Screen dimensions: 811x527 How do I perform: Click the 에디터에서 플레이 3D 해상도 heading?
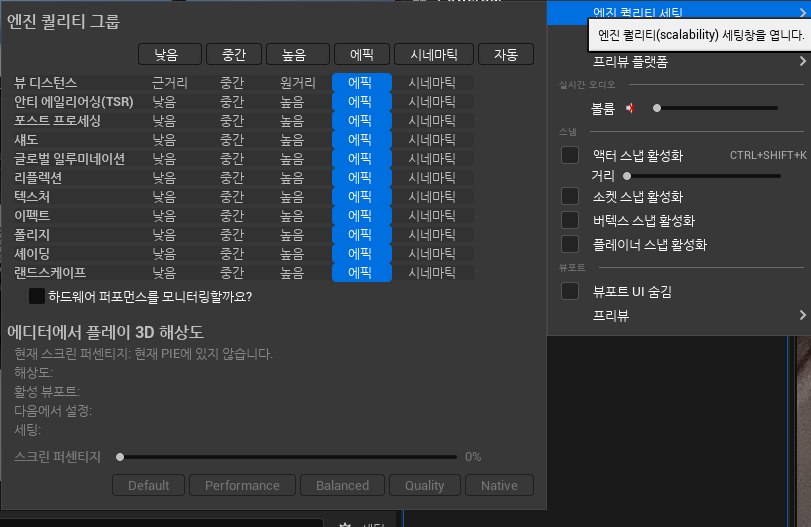pyautogui.click(x=106, y=332)
